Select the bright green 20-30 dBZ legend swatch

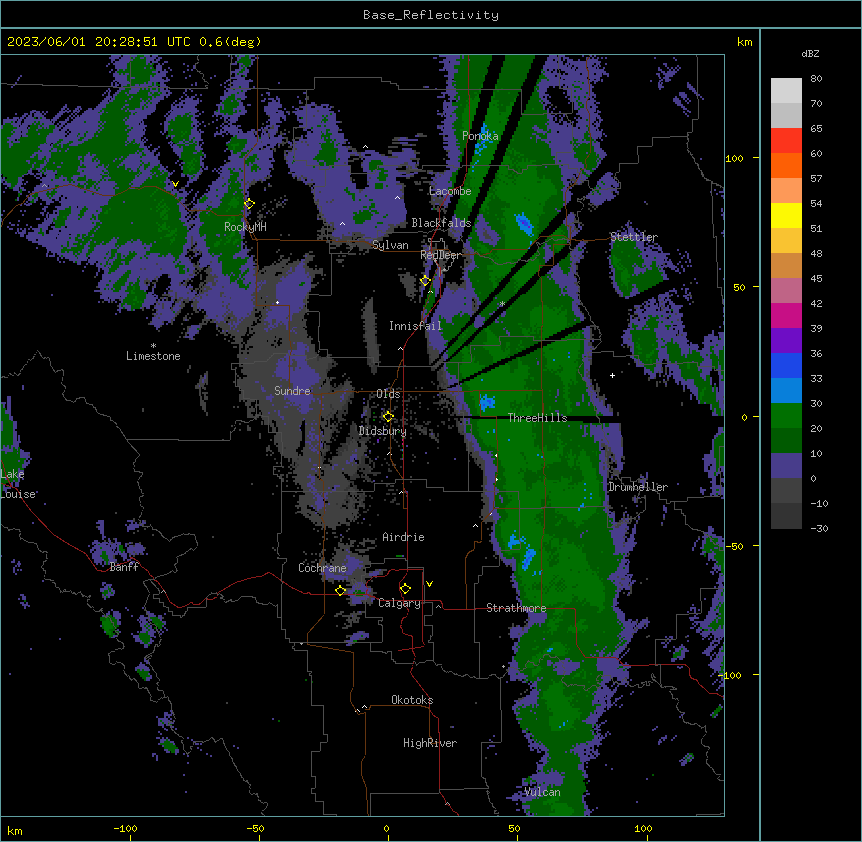[786, 416]
